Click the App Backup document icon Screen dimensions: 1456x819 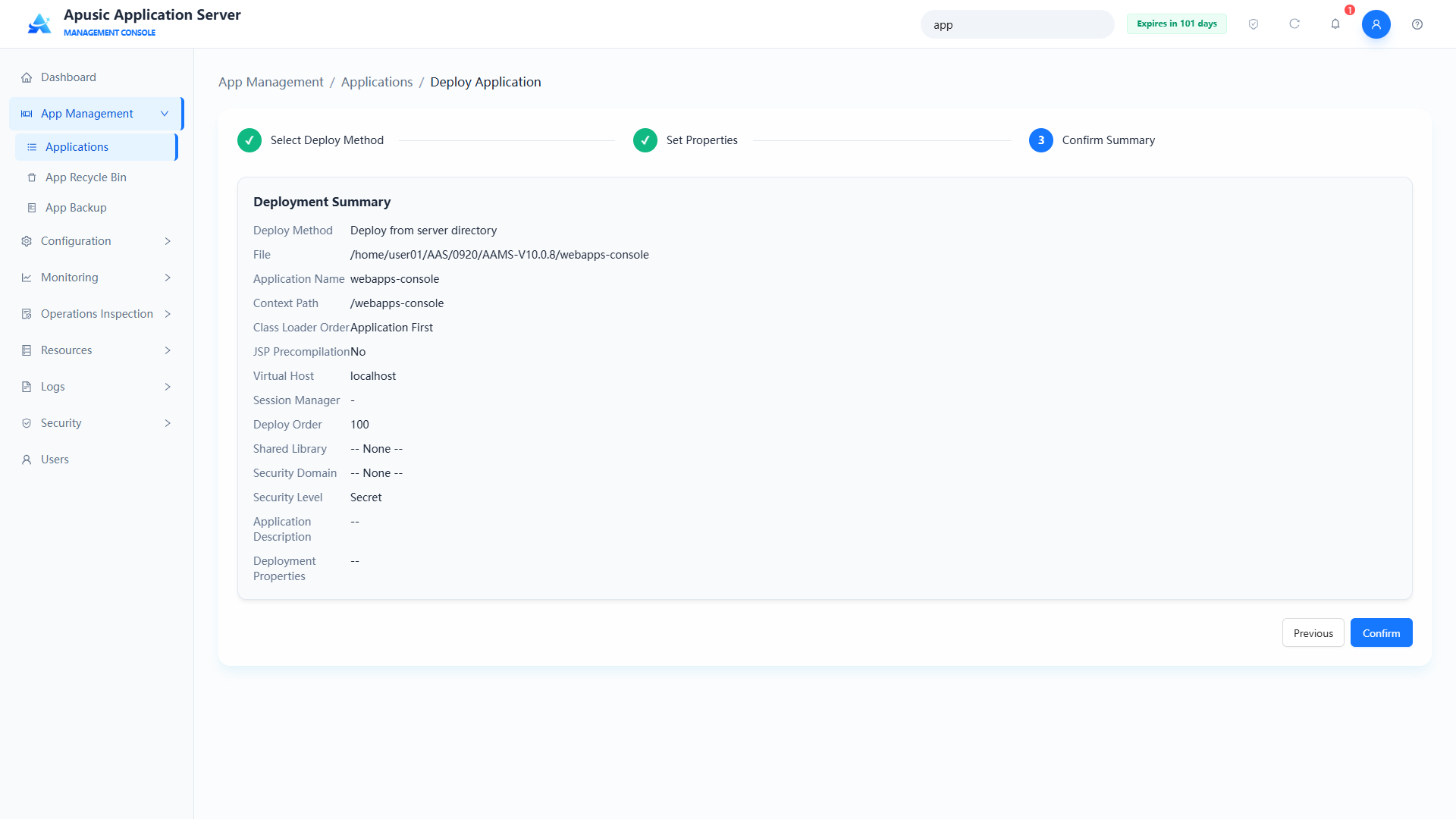tap(32, 208)
